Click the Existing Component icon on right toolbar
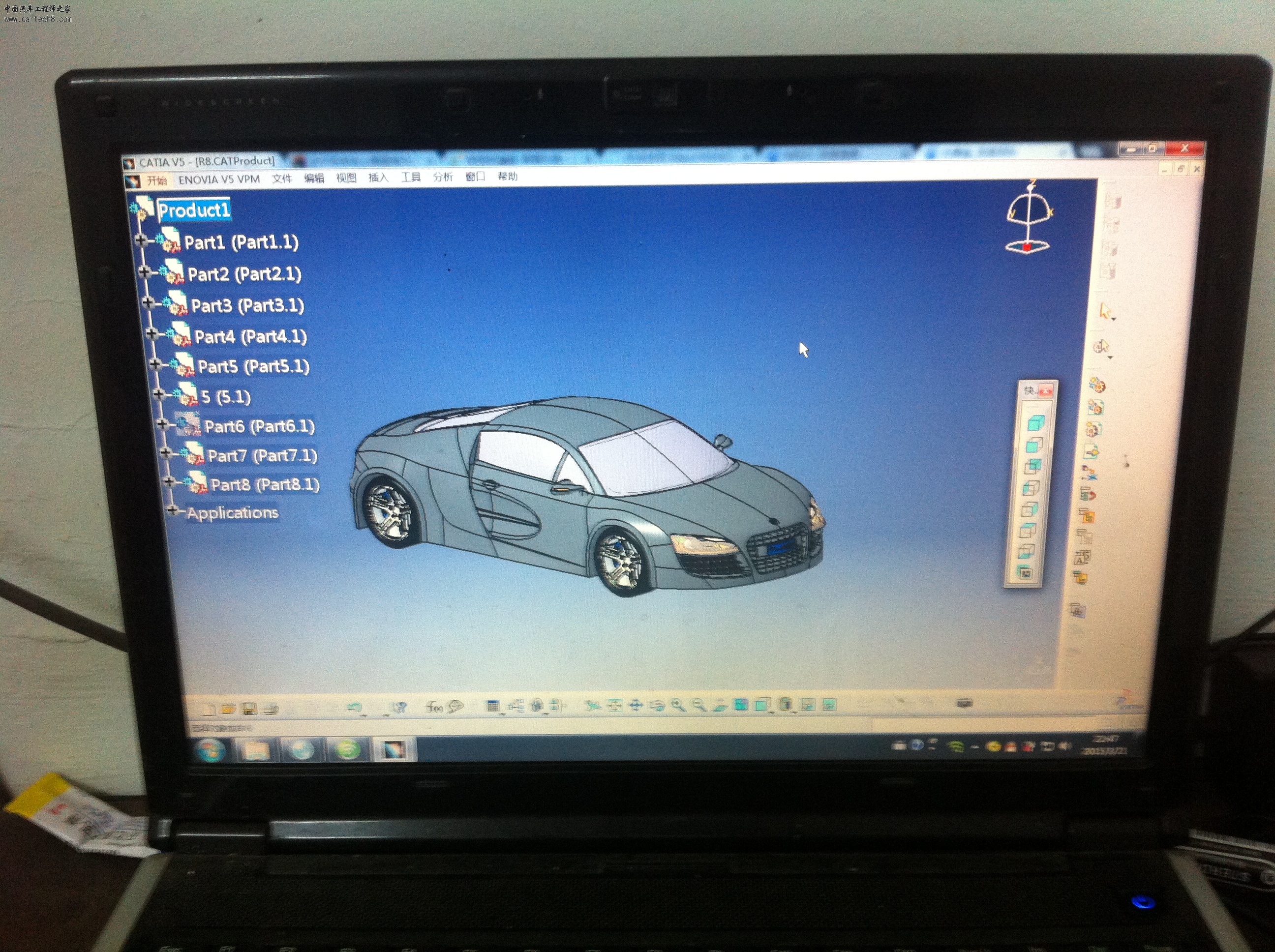Viewport: 1275px width, 952px height. (x=1091, y=451)
